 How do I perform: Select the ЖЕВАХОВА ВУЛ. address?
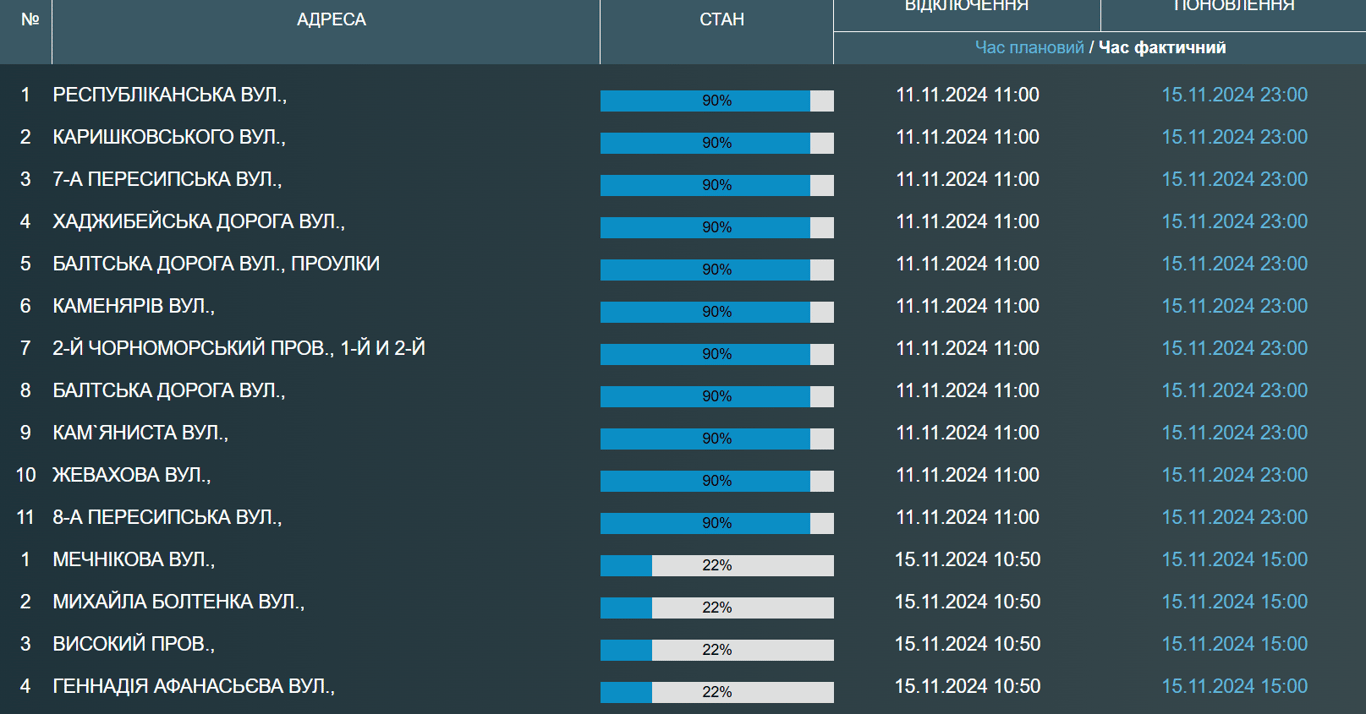coord(132,475)
